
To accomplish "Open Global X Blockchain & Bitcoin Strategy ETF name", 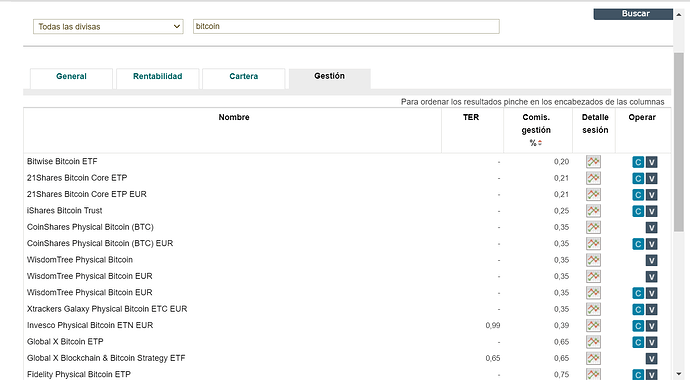I will coord(106,358).
